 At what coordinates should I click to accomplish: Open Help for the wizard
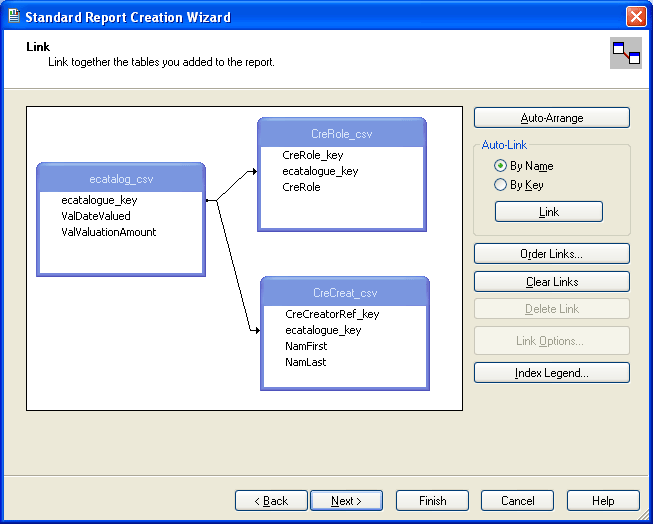pyautogui.click(x=603, y=501)
